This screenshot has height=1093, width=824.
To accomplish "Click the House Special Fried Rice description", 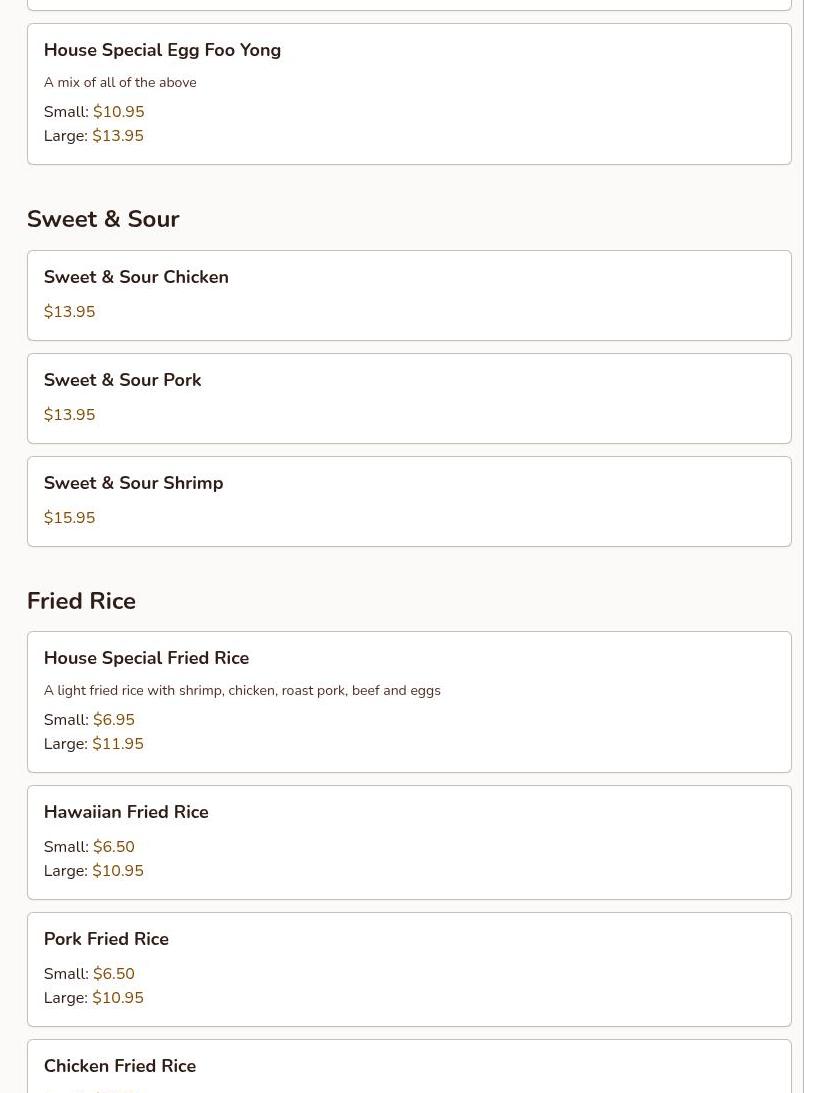I will pos(242,691).
